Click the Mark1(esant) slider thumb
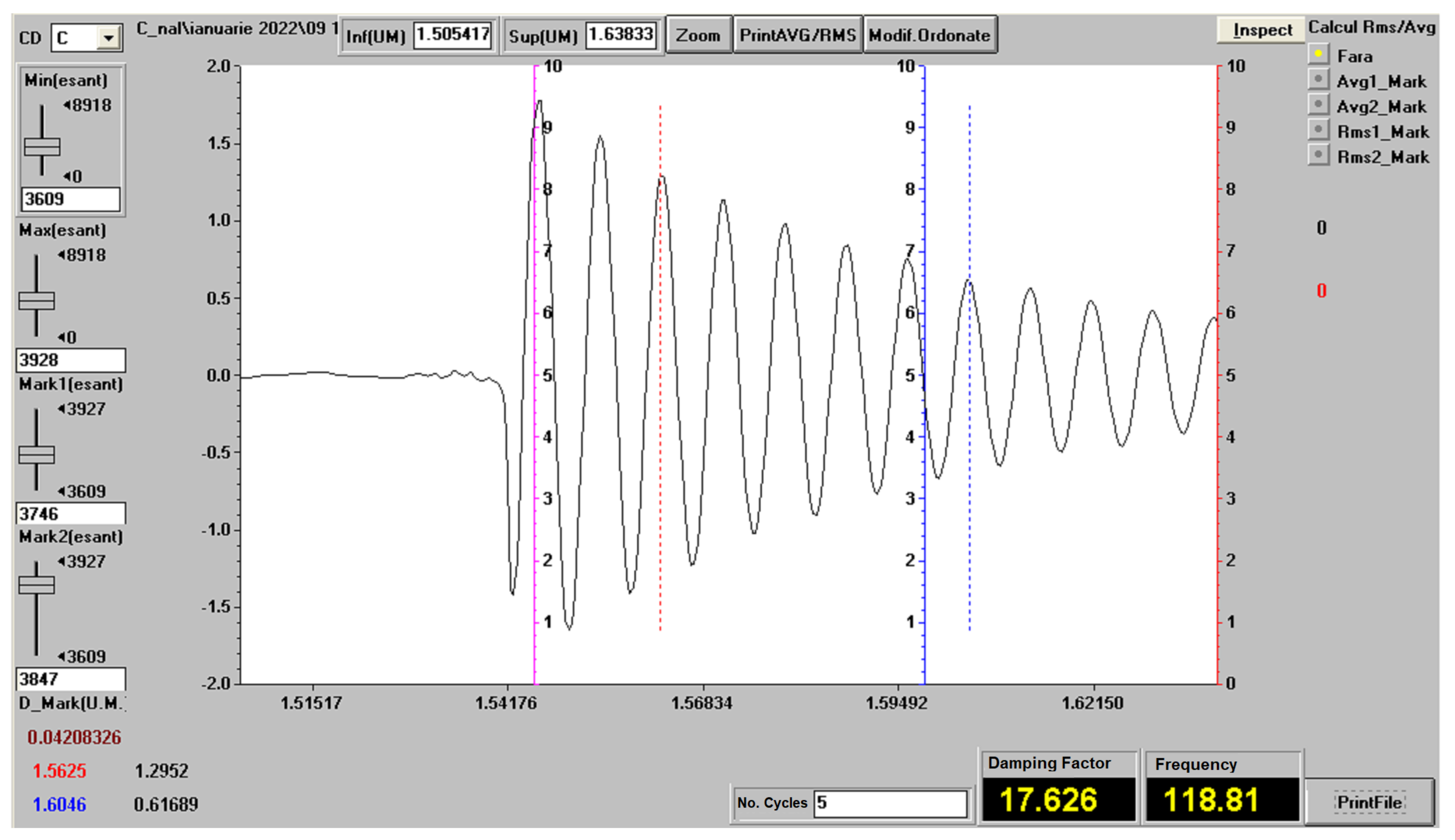The image size is (1455, 840). (36, 455)
